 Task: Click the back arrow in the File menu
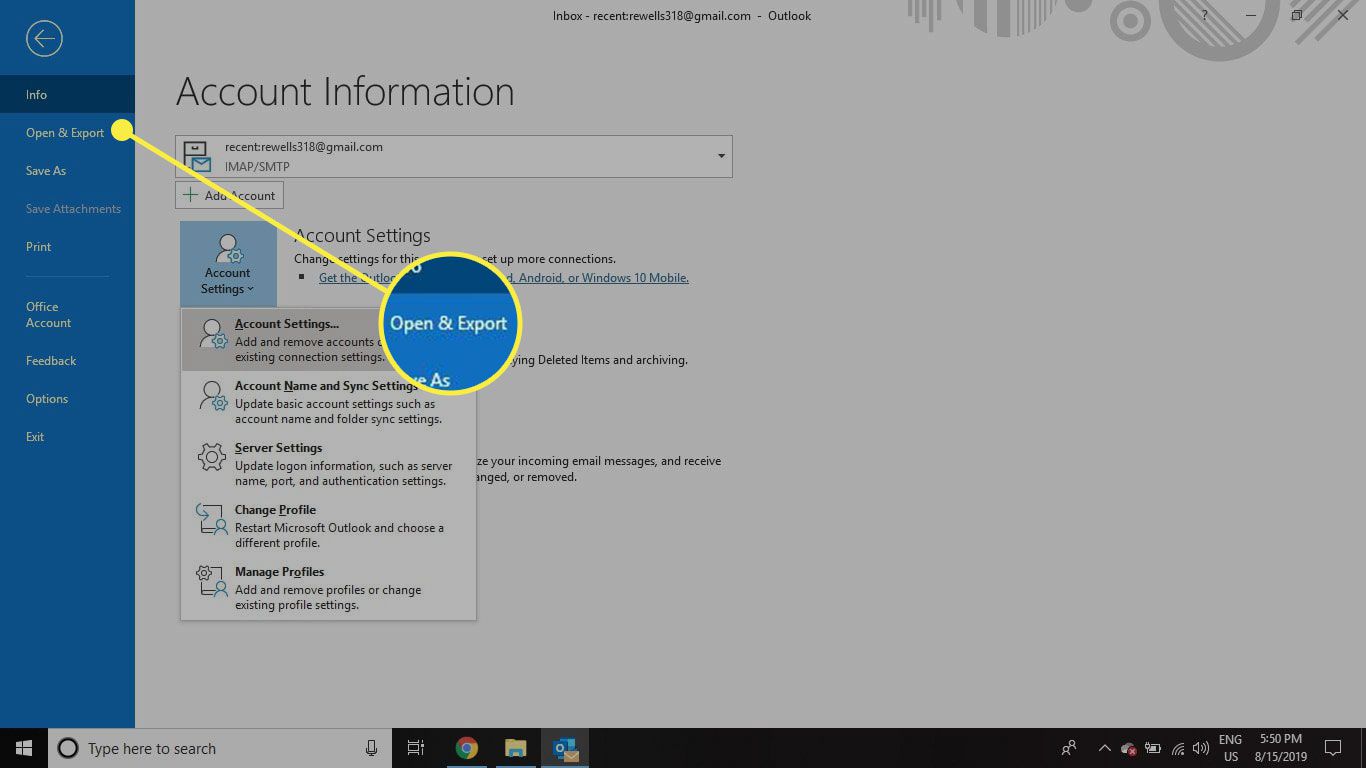pos(44,39)
